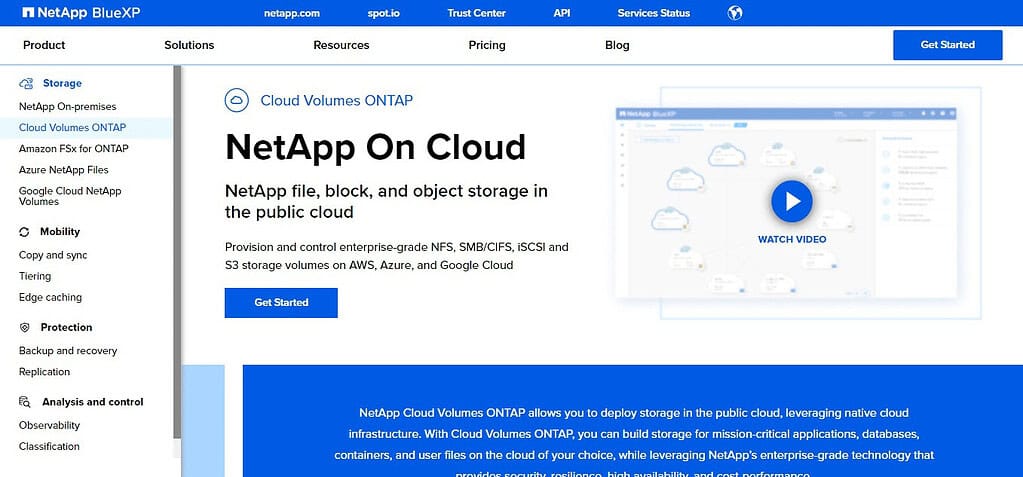The height and width of the screenshot is (477, 1023).
Task: Click the WATCH VIDEO label
Action: [x=792, y=239]
